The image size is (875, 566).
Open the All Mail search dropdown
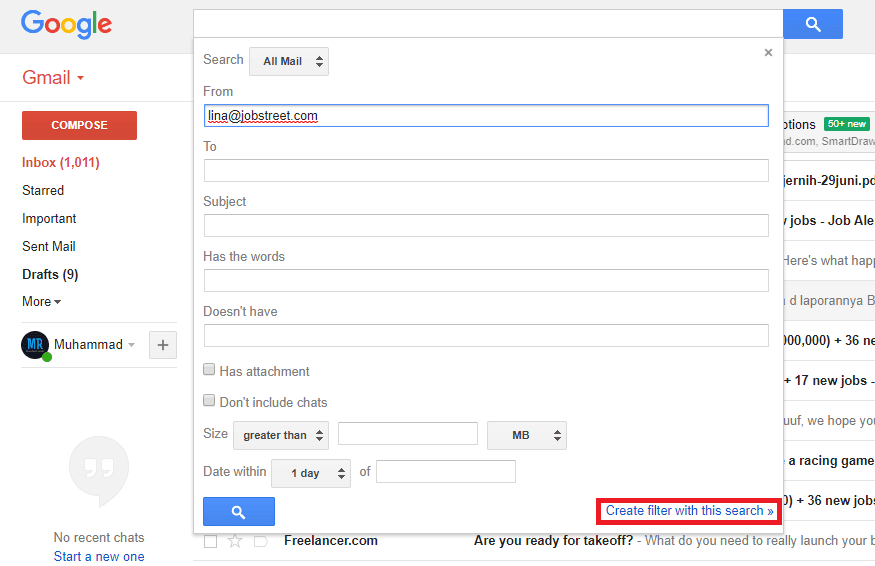pos(289,61)
